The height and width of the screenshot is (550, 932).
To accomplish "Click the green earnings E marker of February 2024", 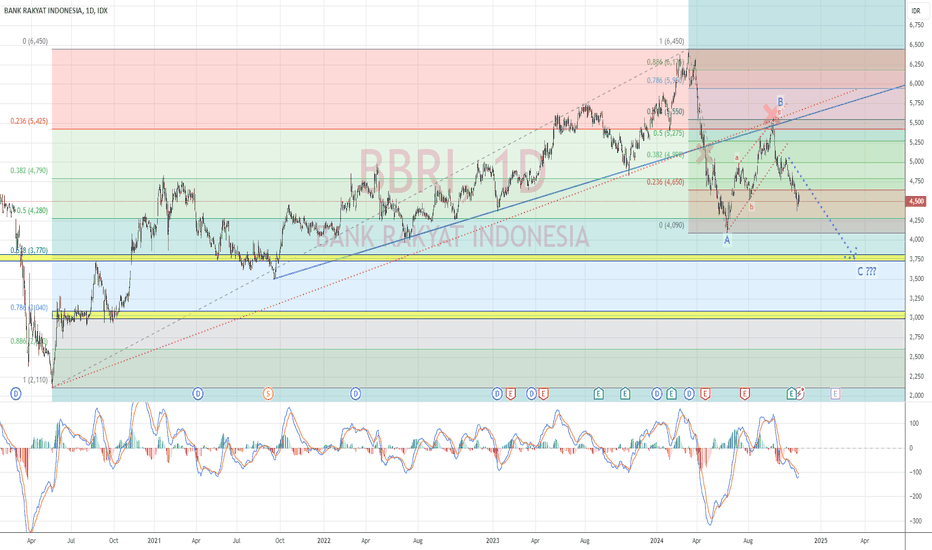I will click(671, 394).
